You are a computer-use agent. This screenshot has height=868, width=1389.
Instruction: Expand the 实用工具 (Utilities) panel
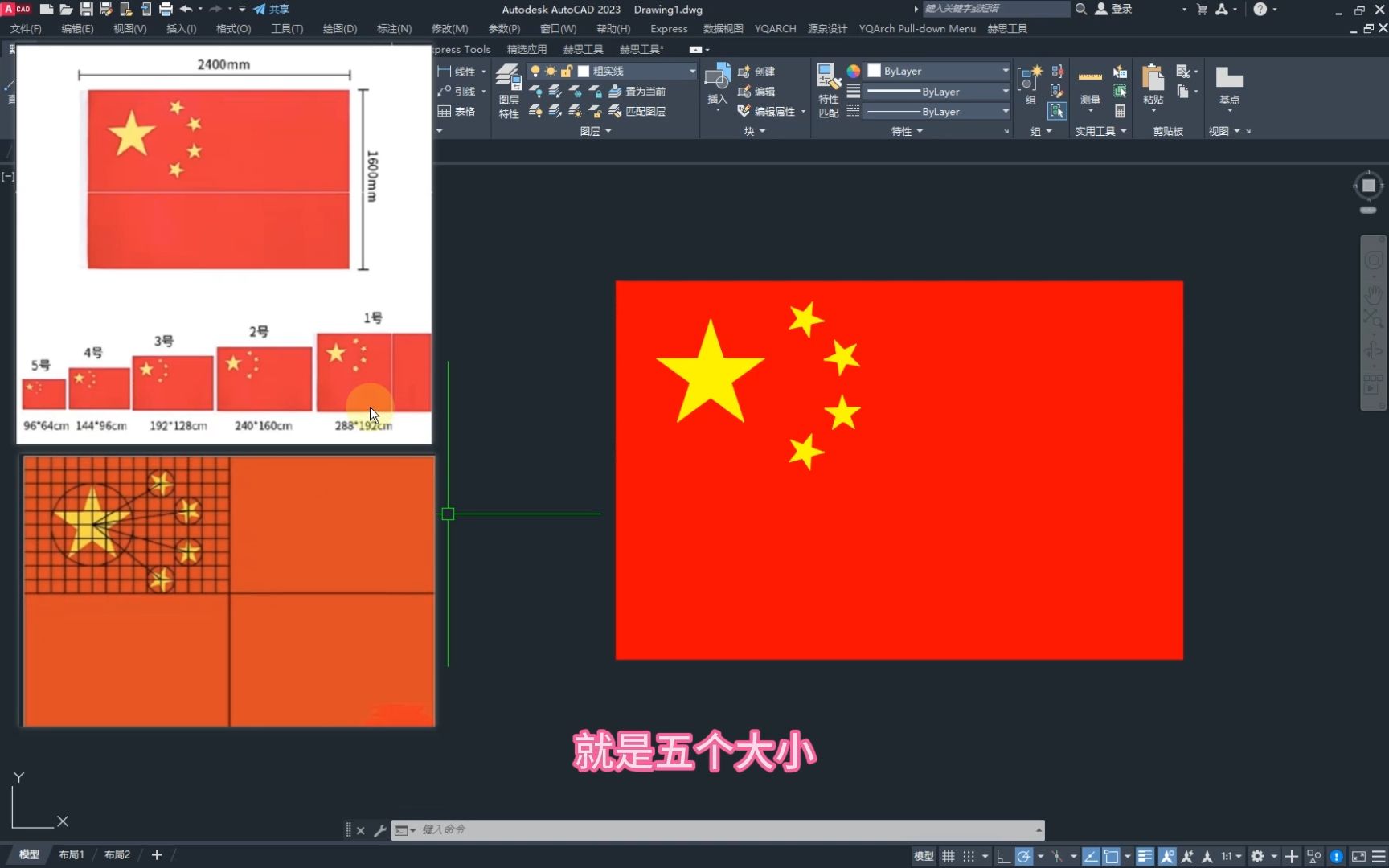[x=1100, y=131]
